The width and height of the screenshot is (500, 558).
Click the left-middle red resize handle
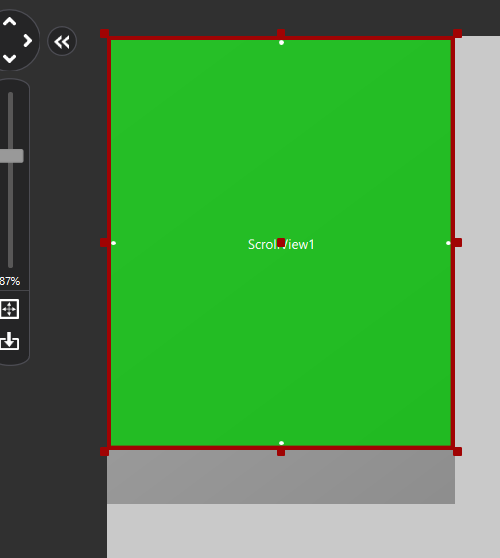(105, 243)
